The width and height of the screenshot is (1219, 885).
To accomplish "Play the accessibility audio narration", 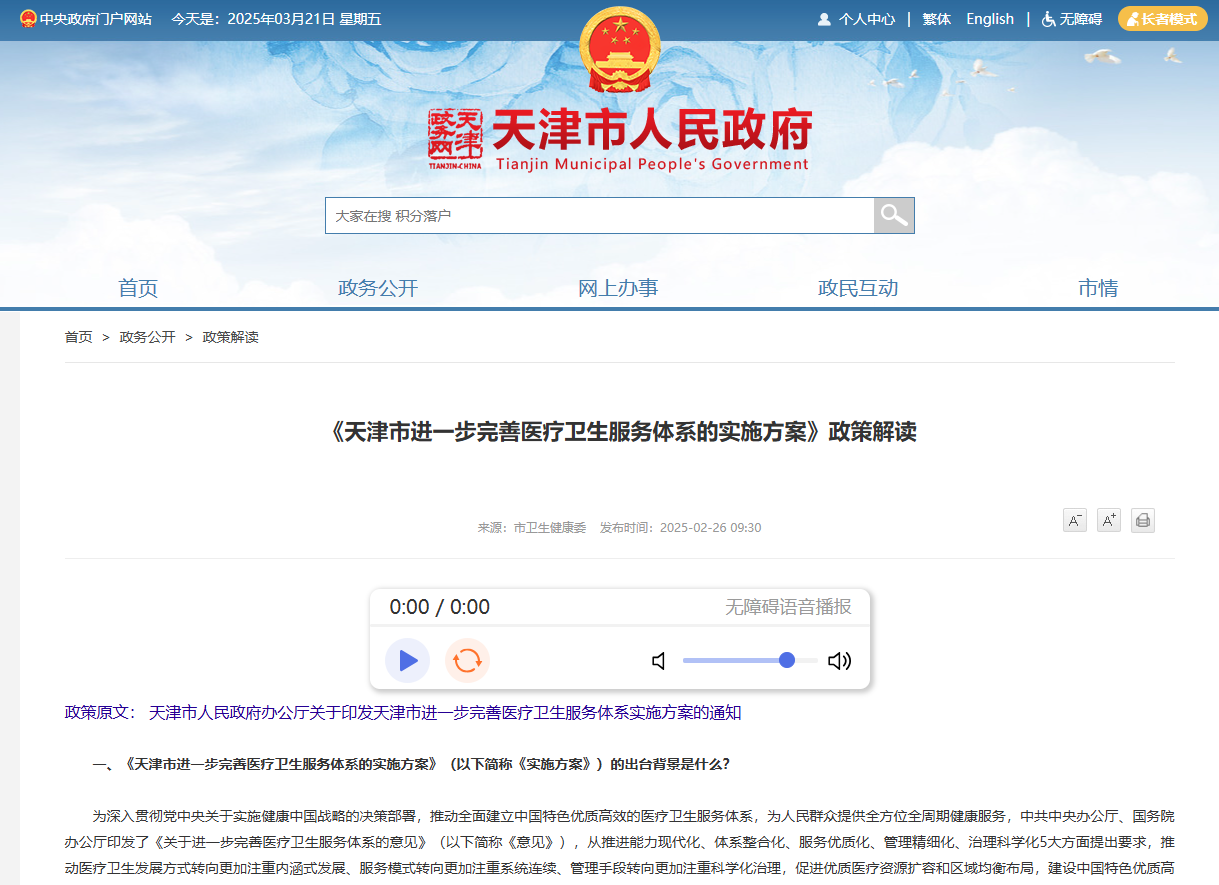I will tap(407, 660).
